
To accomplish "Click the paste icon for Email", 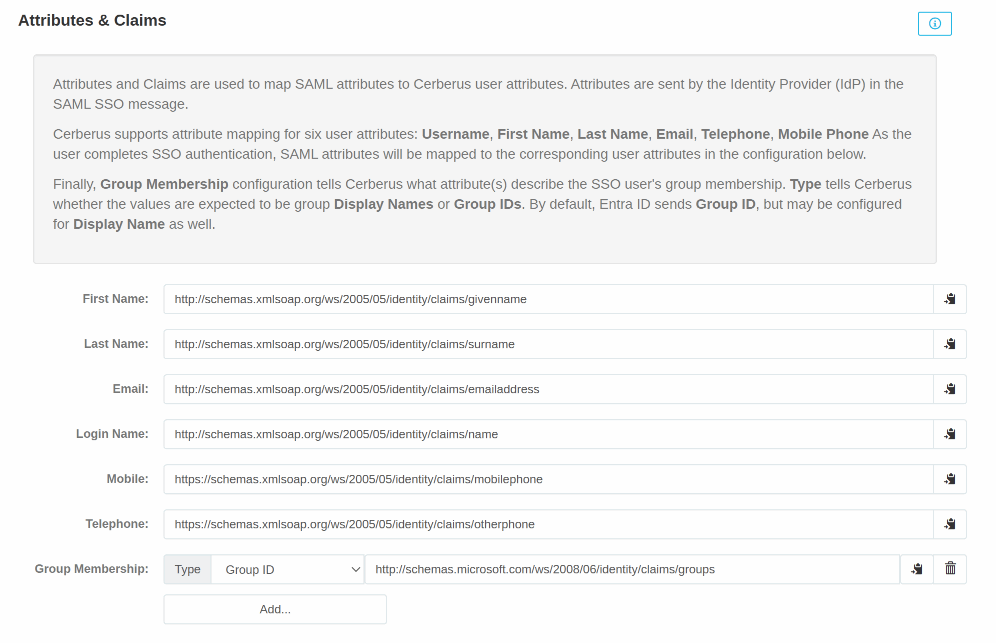I will coord(950,389).
